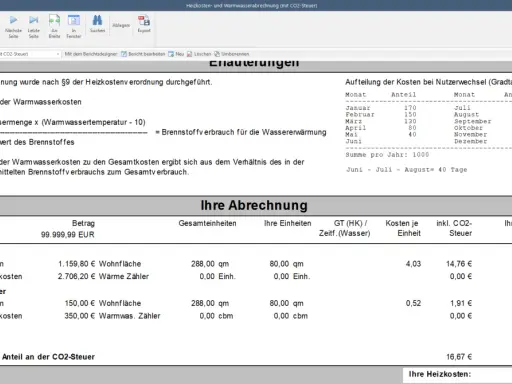Open Suchen binoculars tool
This screenshot has width=512, height=384.
[97, 24]
